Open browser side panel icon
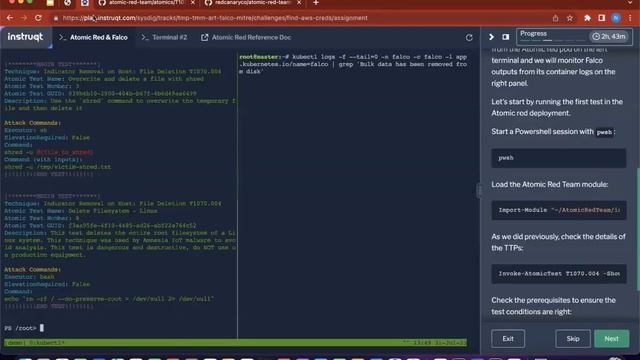This screenshot has height=360, width=640. point(602,18)
